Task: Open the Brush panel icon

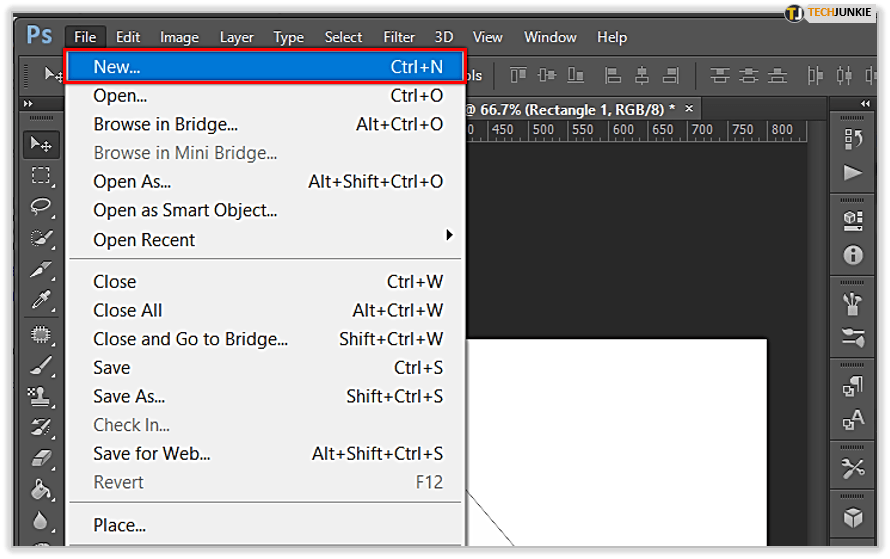Action: coord(853,304)
